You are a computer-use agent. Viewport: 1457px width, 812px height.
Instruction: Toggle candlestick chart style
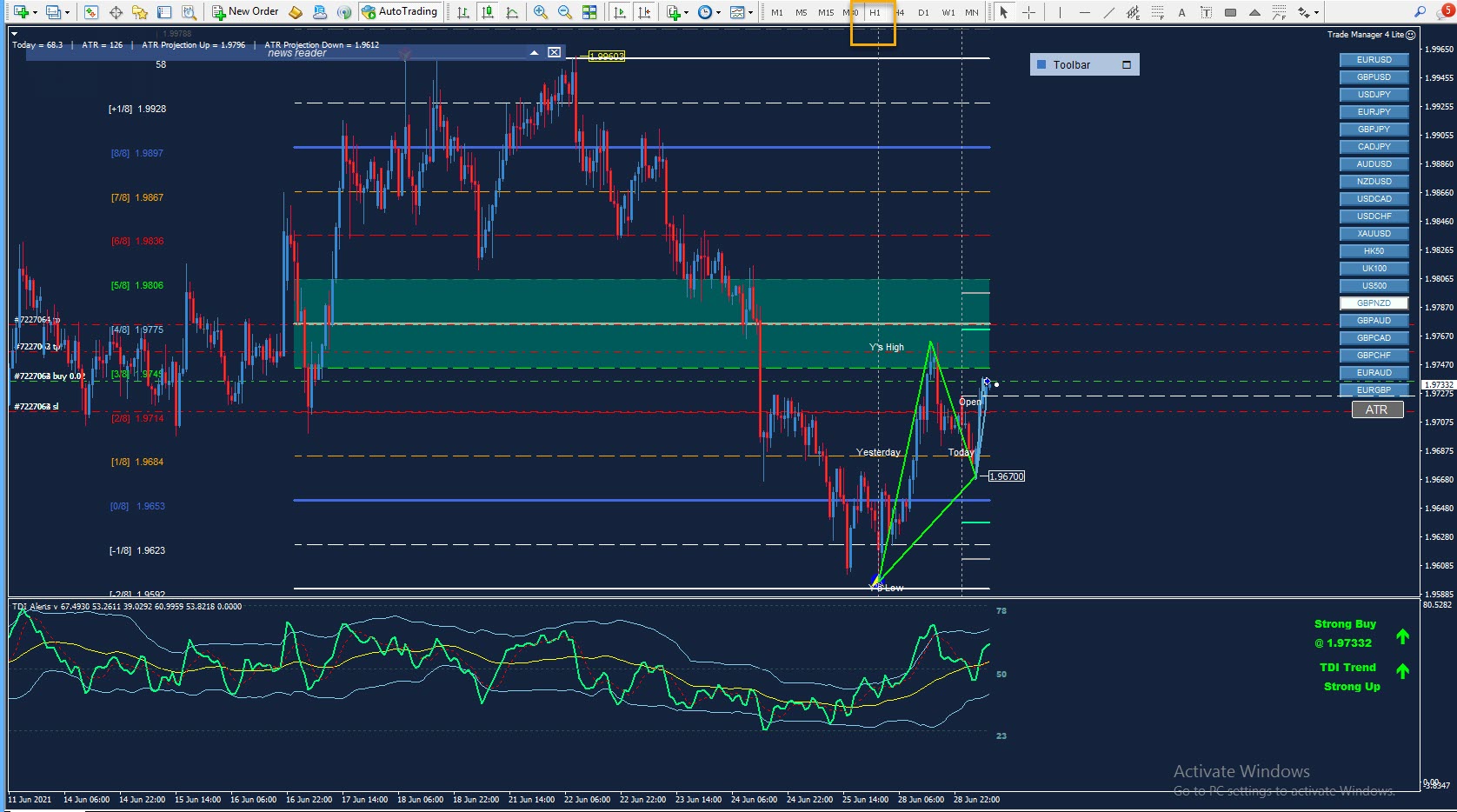pyautogui.click(x=488, y=12)
